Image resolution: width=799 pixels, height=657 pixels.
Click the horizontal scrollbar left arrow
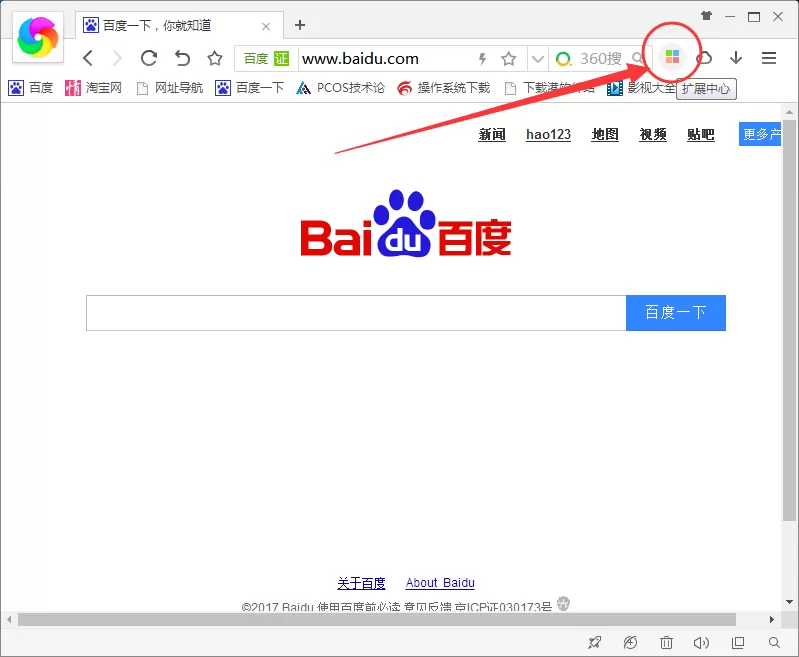(9, 619)
